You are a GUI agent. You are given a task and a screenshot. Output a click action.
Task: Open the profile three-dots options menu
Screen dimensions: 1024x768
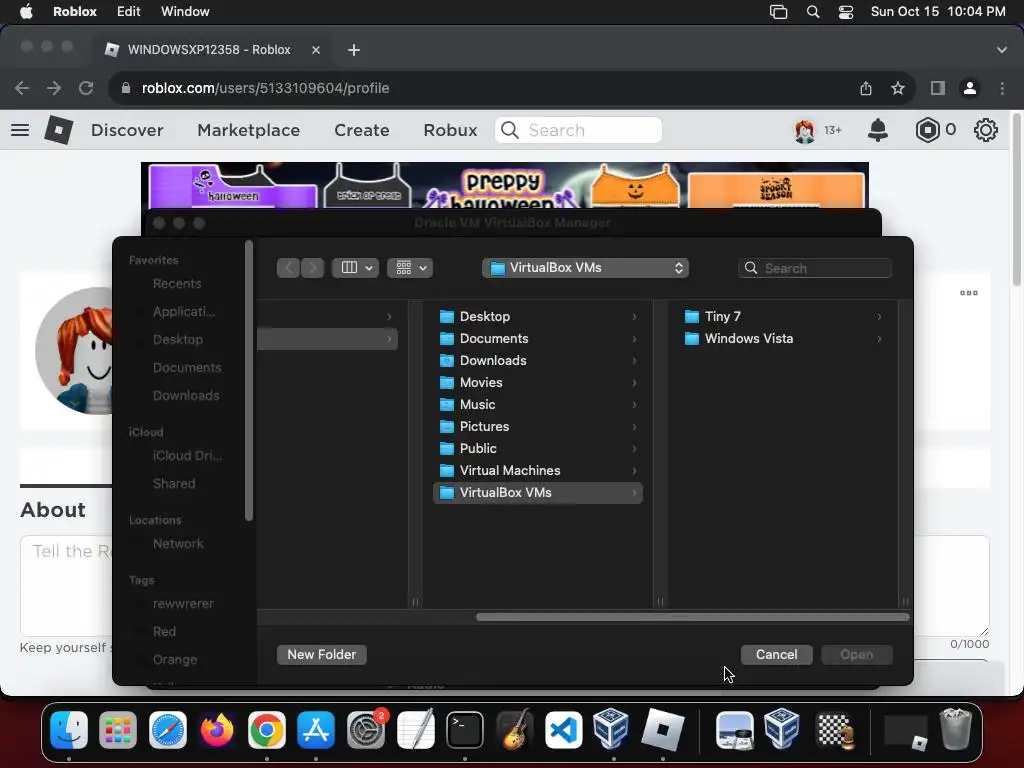click(968, 293)
